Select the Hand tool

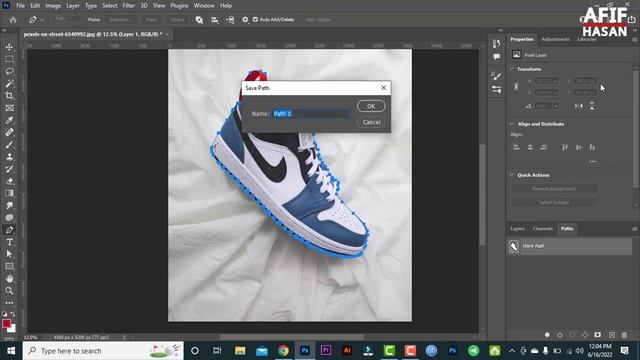tap(9, 278)
